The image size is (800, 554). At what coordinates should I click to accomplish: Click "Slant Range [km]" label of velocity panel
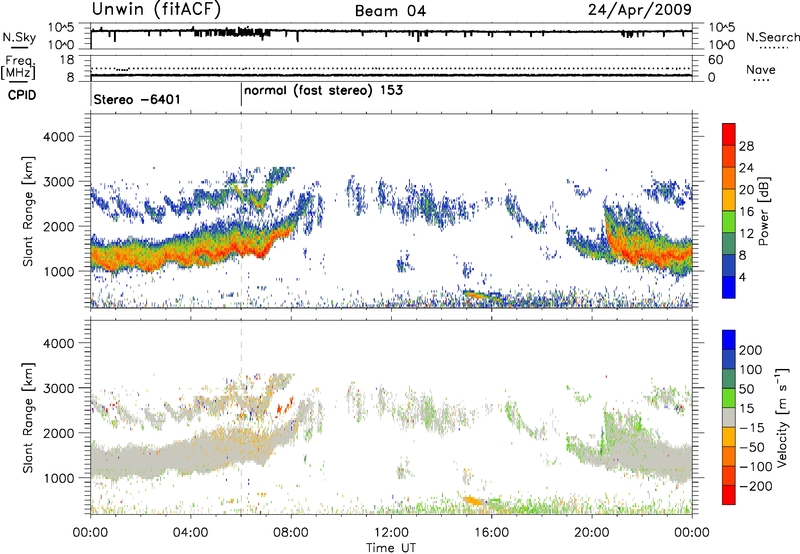pos(28,418)
